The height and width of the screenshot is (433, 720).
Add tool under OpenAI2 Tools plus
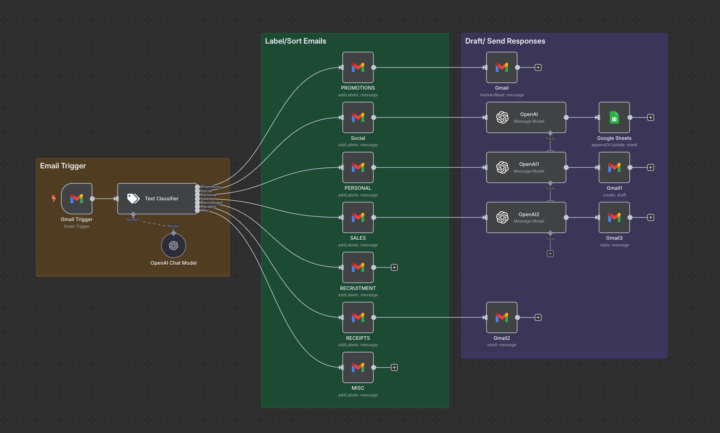pyautogui.click(x=550, y=253)
